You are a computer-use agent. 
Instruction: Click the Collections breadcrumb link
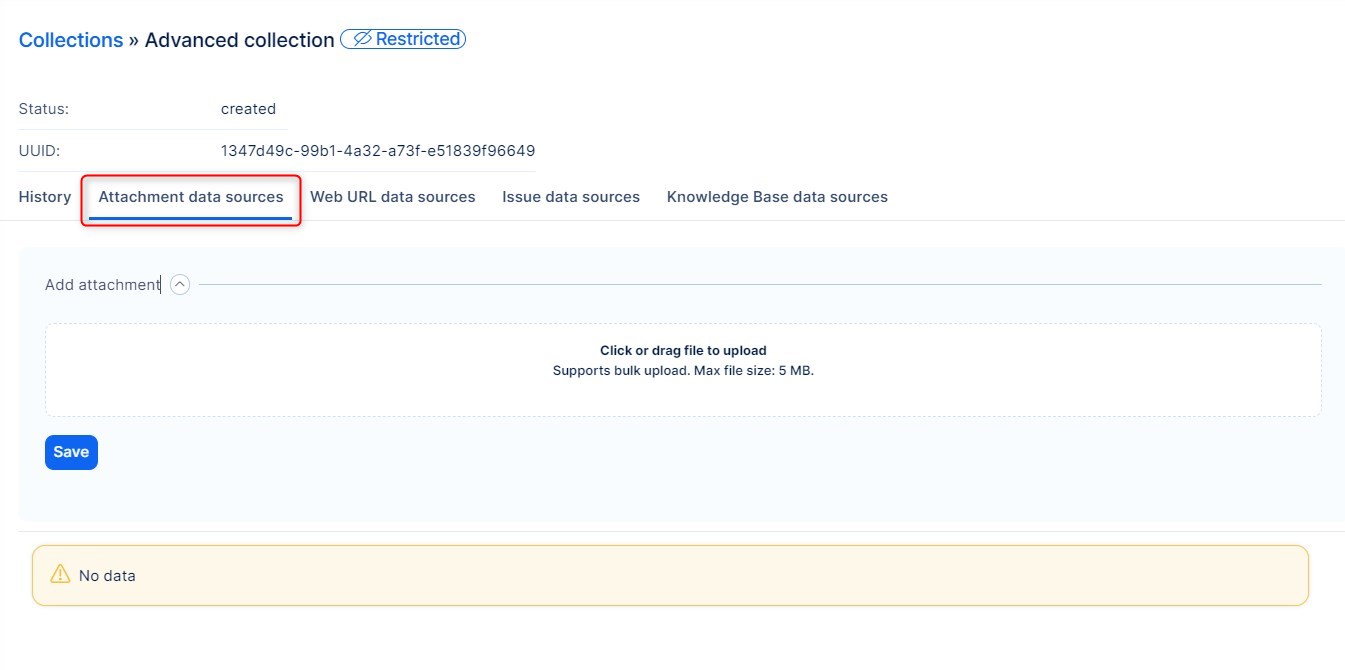tap(71, 40)
